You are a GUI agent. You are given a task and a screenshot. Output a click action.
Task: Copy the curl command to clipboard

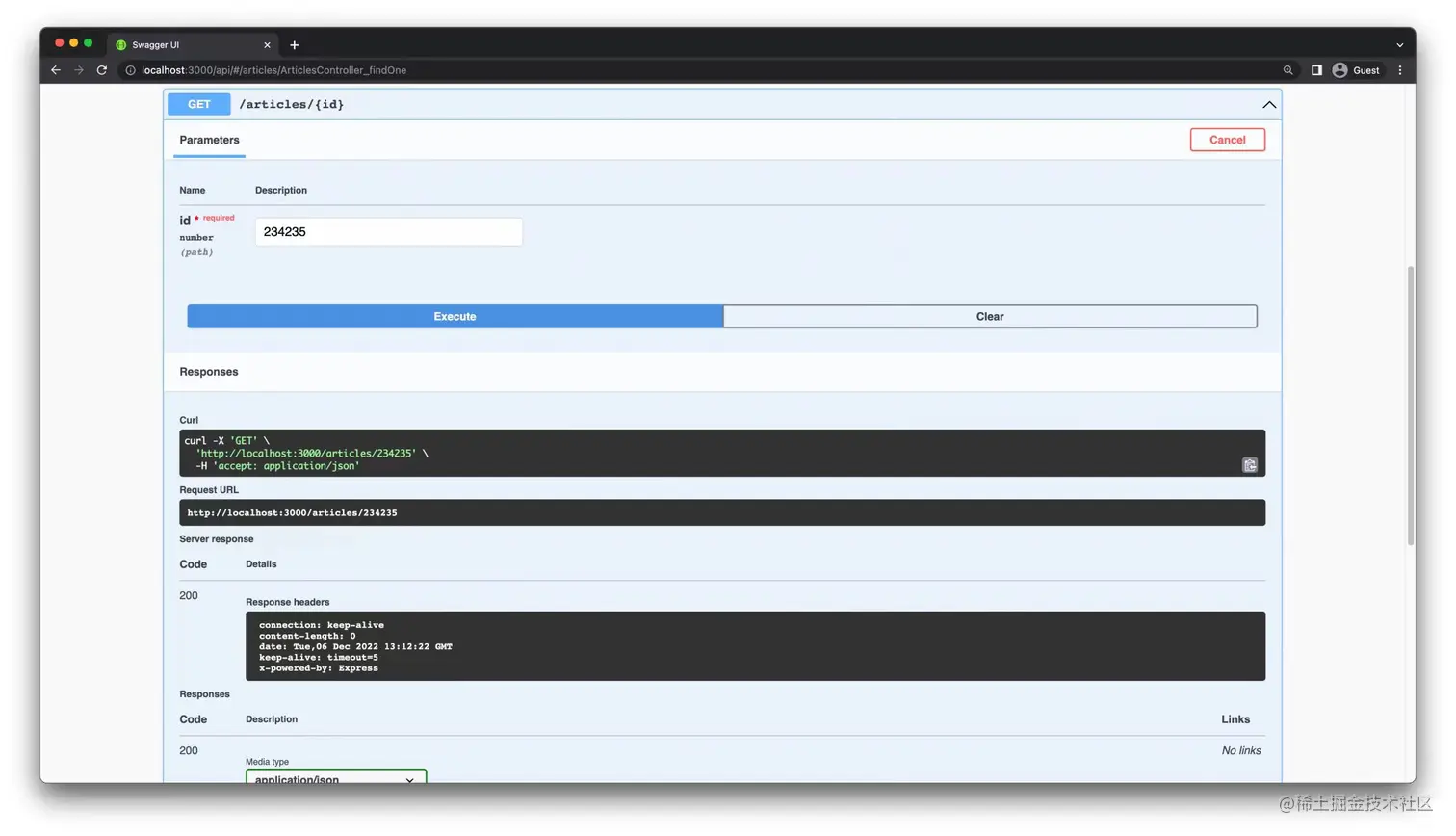click(x=1250, y=465)
